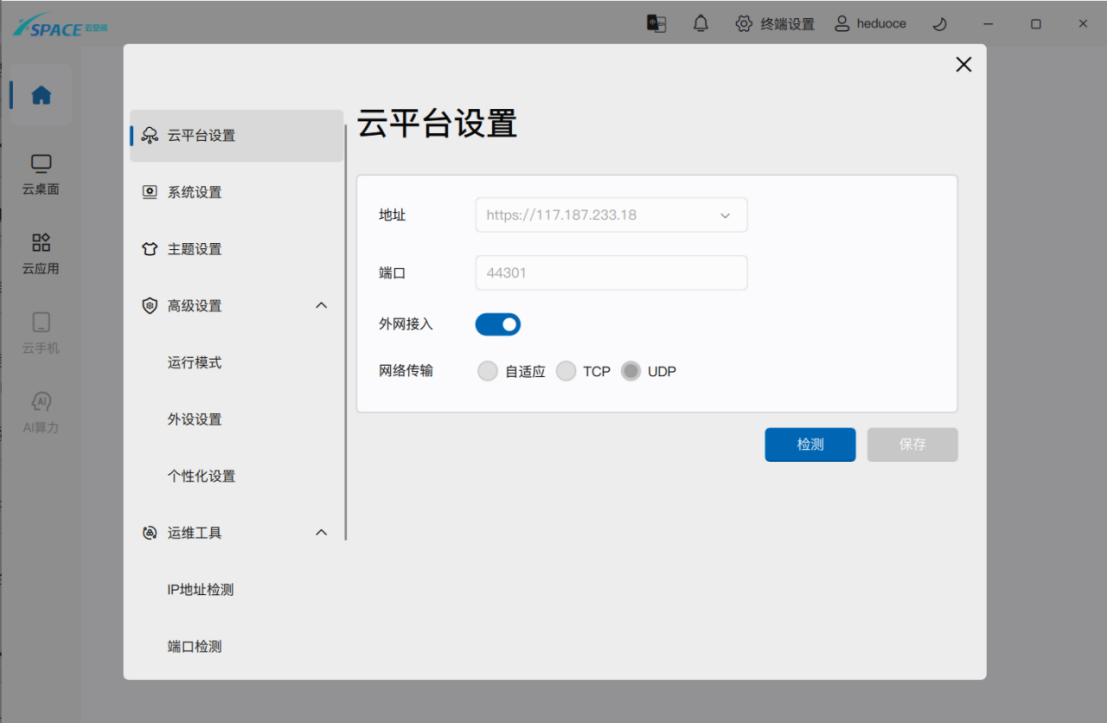Select the 自适应 radio button
This screenshot has width=1107, height=723.
488,371
